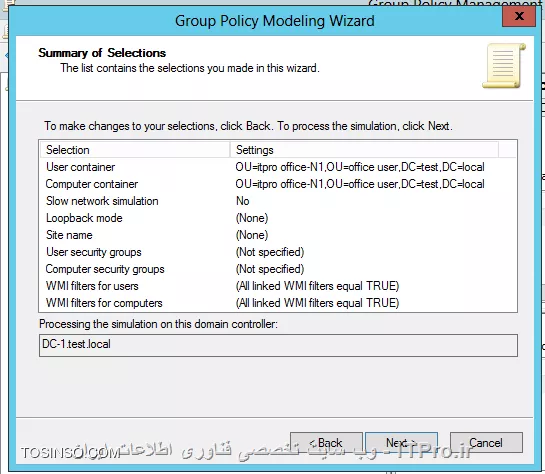Click the User container OU path value
The width and height of the screenshot is (545, 474).
coord(360,167)
